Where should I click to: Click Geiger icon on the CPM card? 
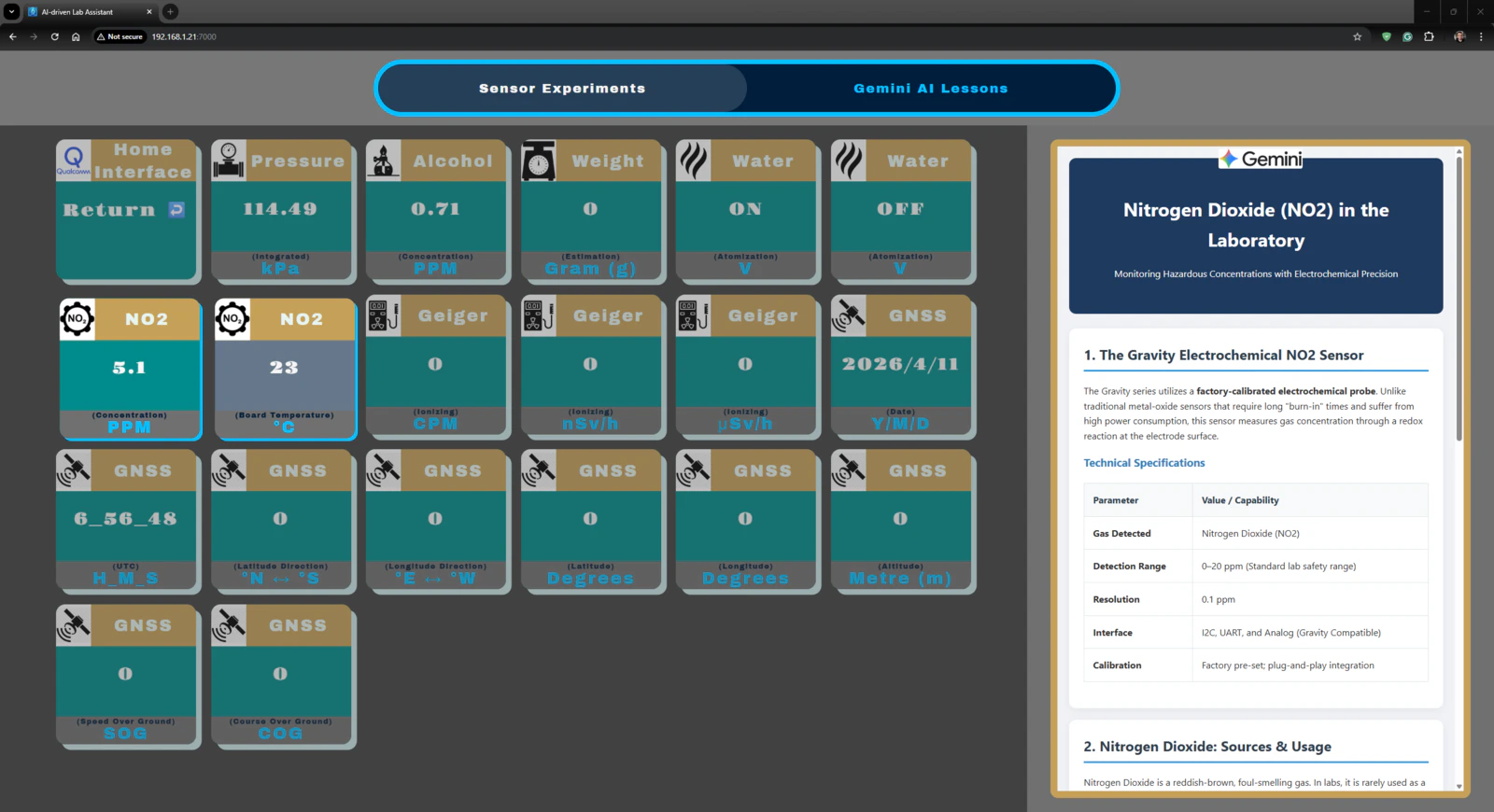click(x=384, y=315)
